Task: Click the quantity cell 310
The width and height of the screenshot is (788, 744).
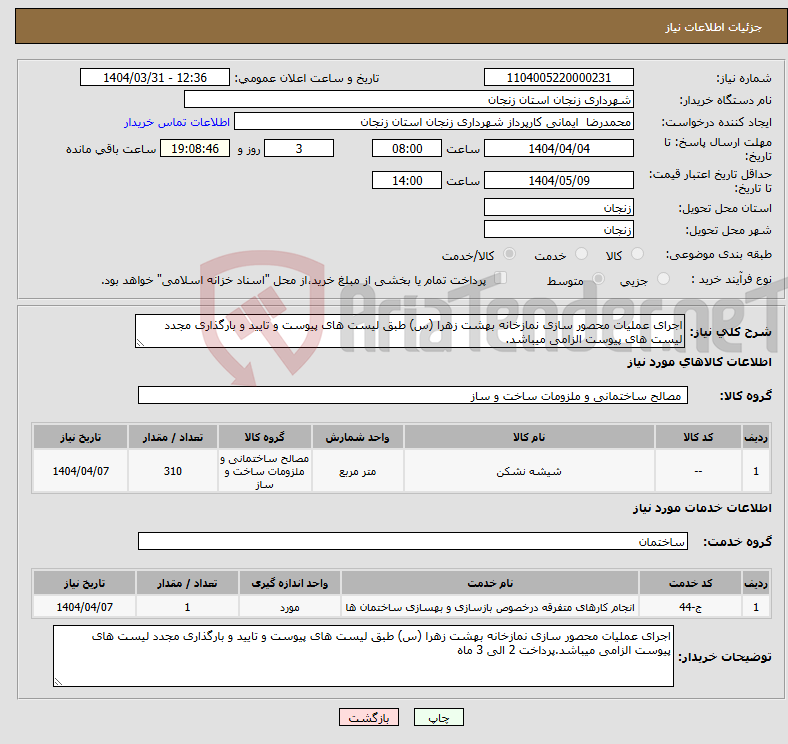Action: [x=173, y=471]
